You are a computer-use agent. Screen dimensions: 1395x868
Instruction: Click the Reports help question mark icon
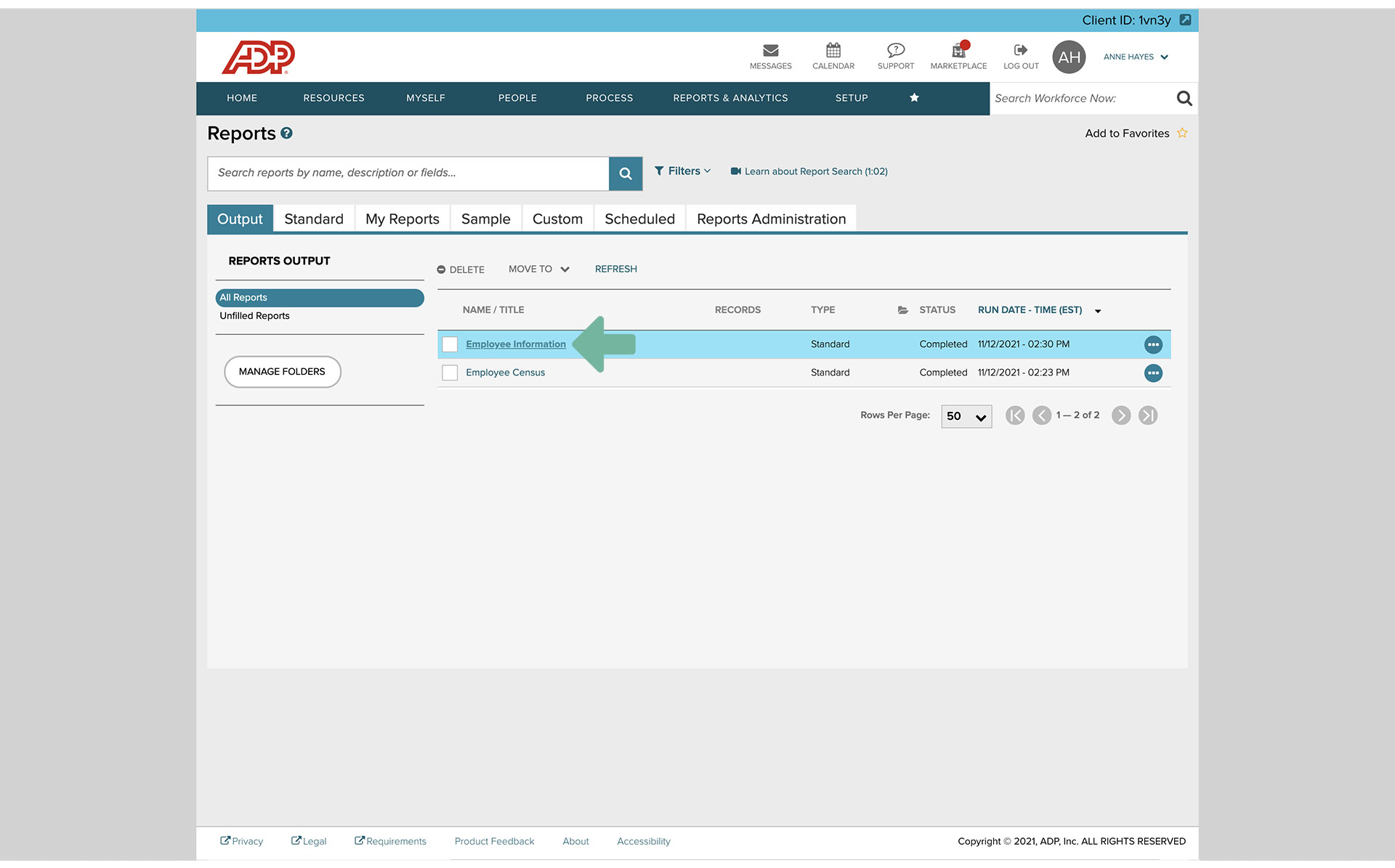click(286, 133)
